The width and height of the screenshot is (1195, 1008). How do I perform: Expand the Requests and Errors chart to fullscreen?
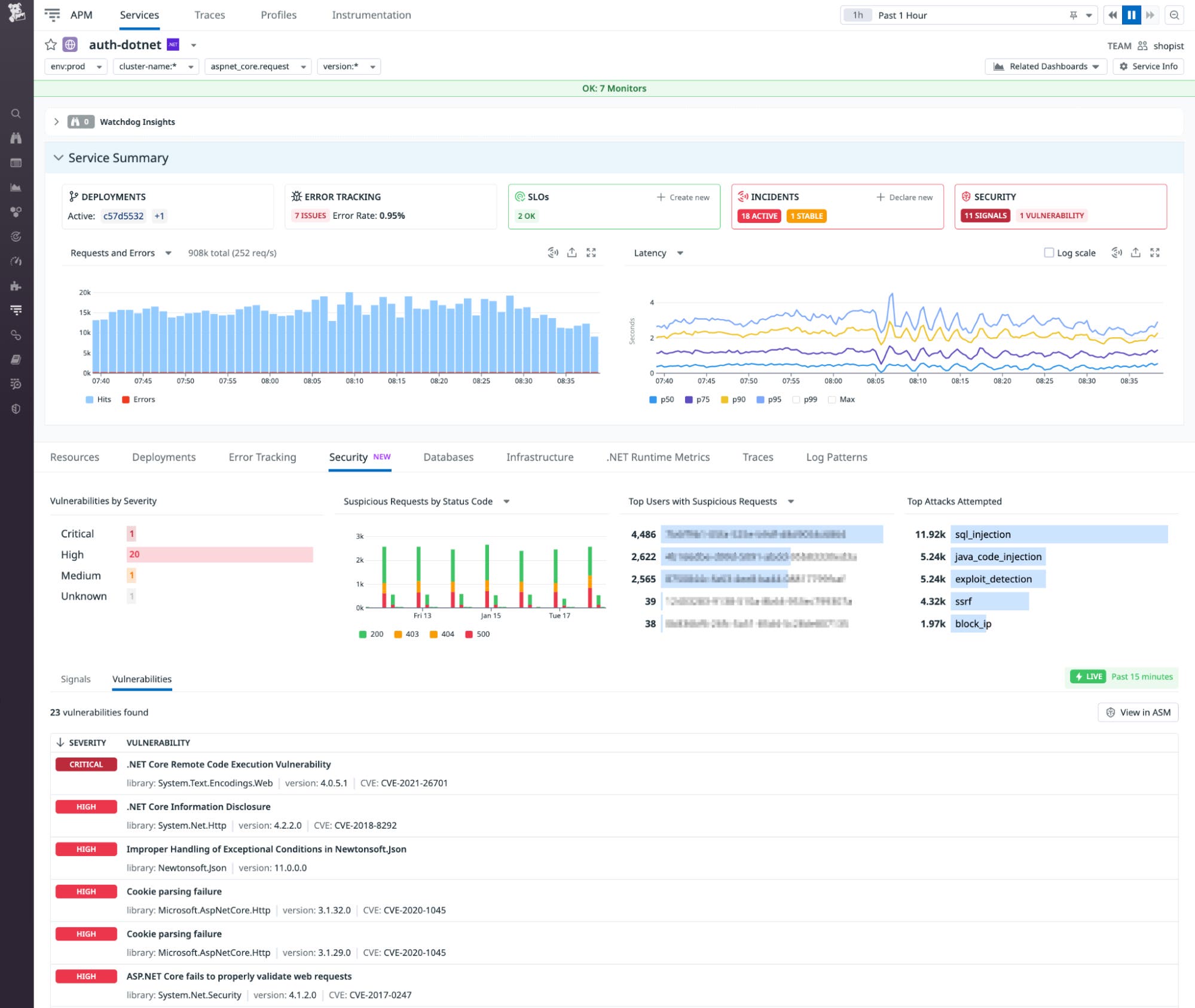point(591,252)
